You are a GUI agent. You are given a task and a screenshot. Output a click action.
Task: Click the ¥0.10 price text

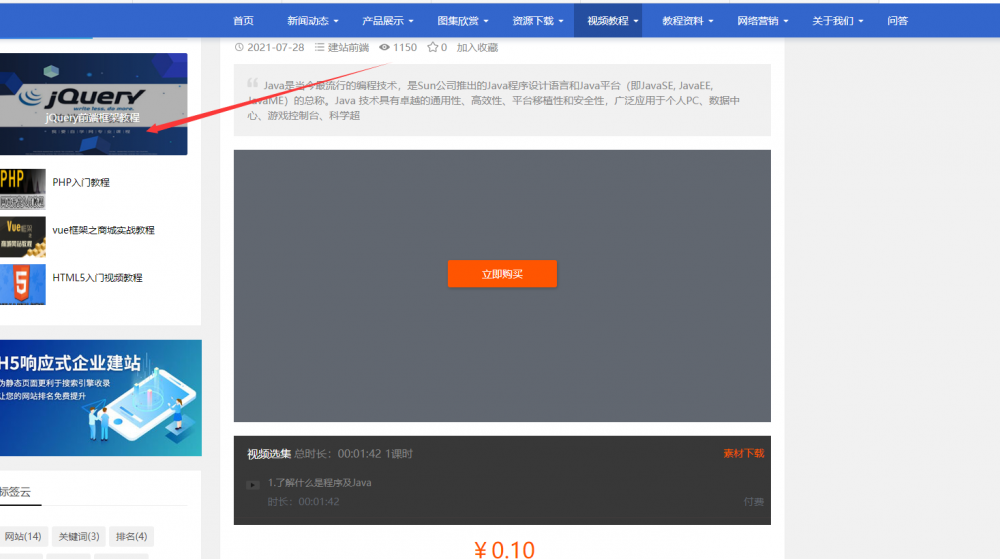point(504,550)
